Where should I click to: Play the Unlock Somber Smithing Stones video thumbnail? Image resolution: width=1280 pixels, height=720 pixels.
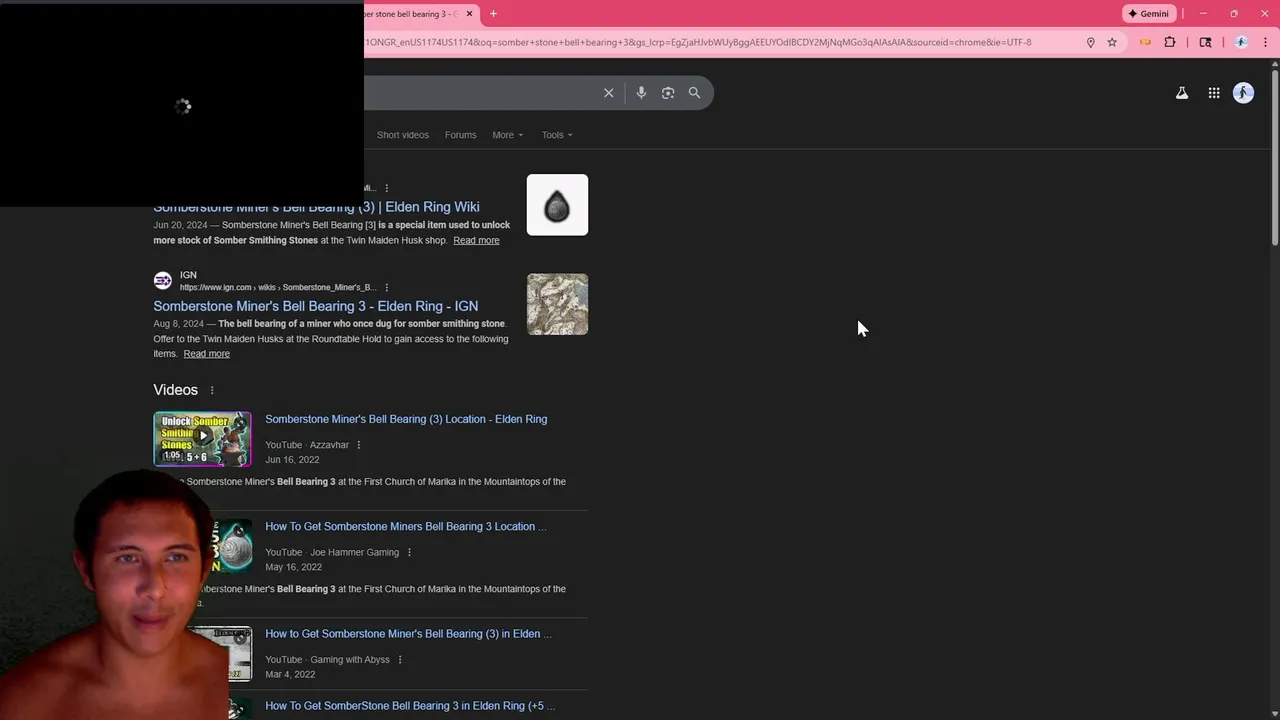202,439
